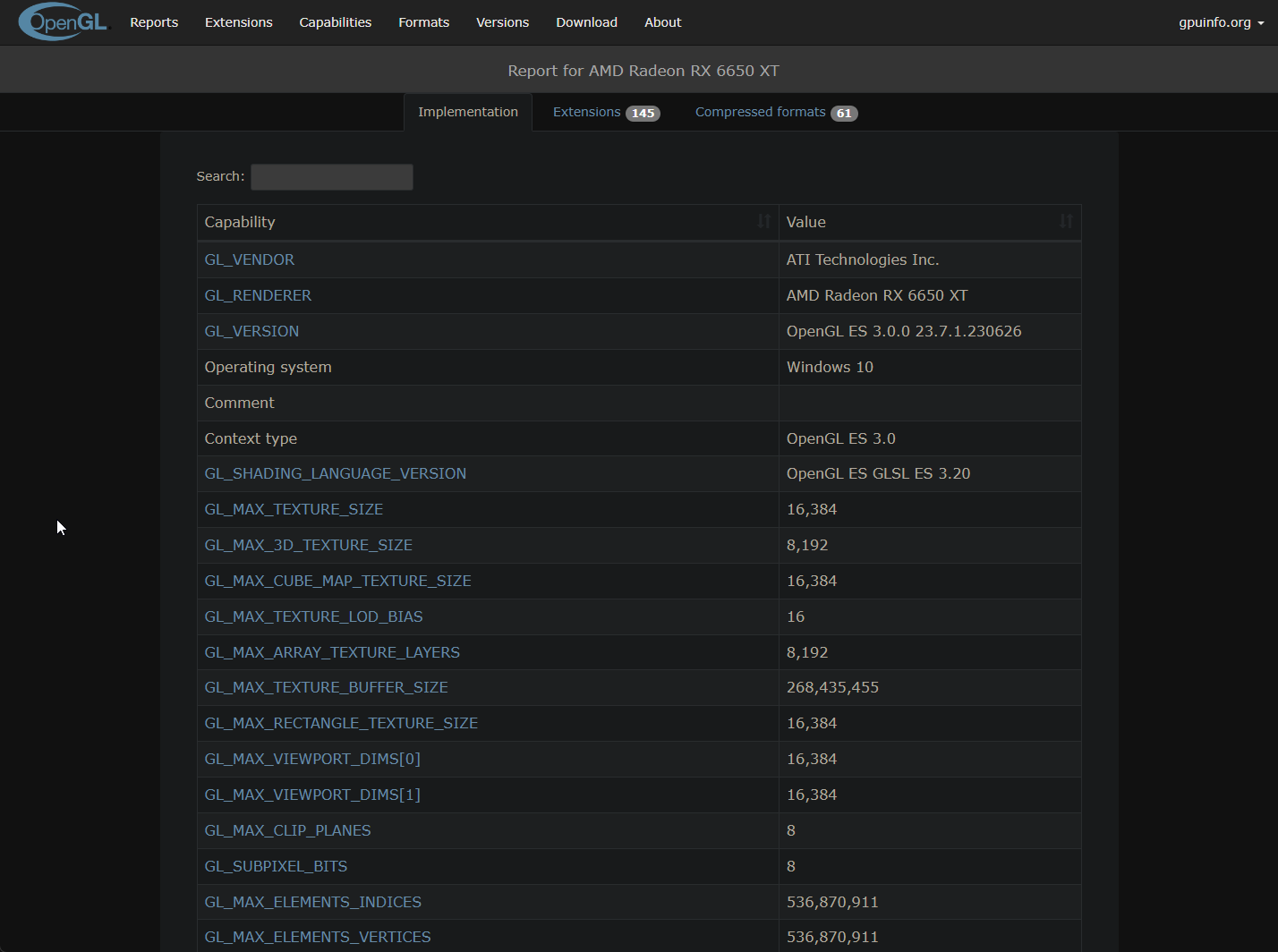Viewport: 1278px width, 952px height.
Task: Open the GL_MAX_3D_TEXTURE_SIZE link
Action: tap(309, 545)
